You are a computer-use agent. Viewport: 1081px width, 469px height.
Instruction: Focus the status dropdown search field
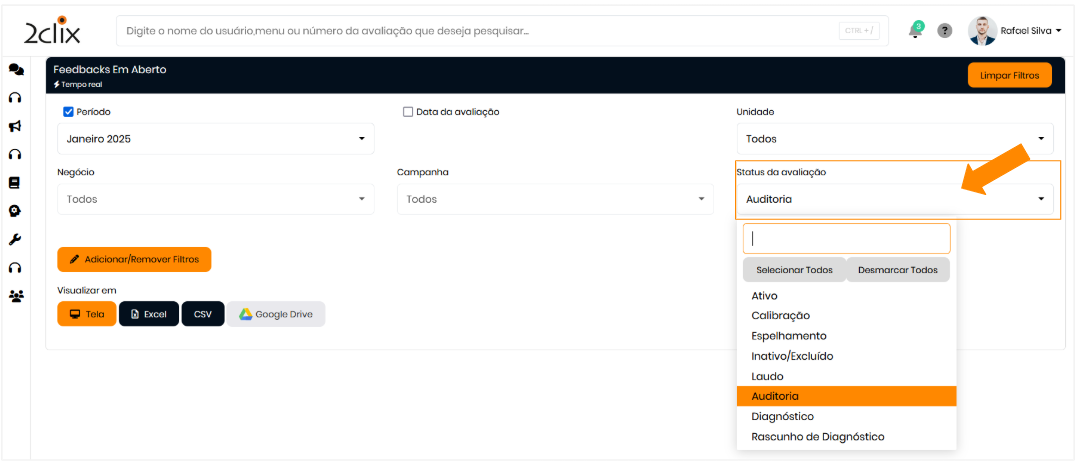[846, 239]
